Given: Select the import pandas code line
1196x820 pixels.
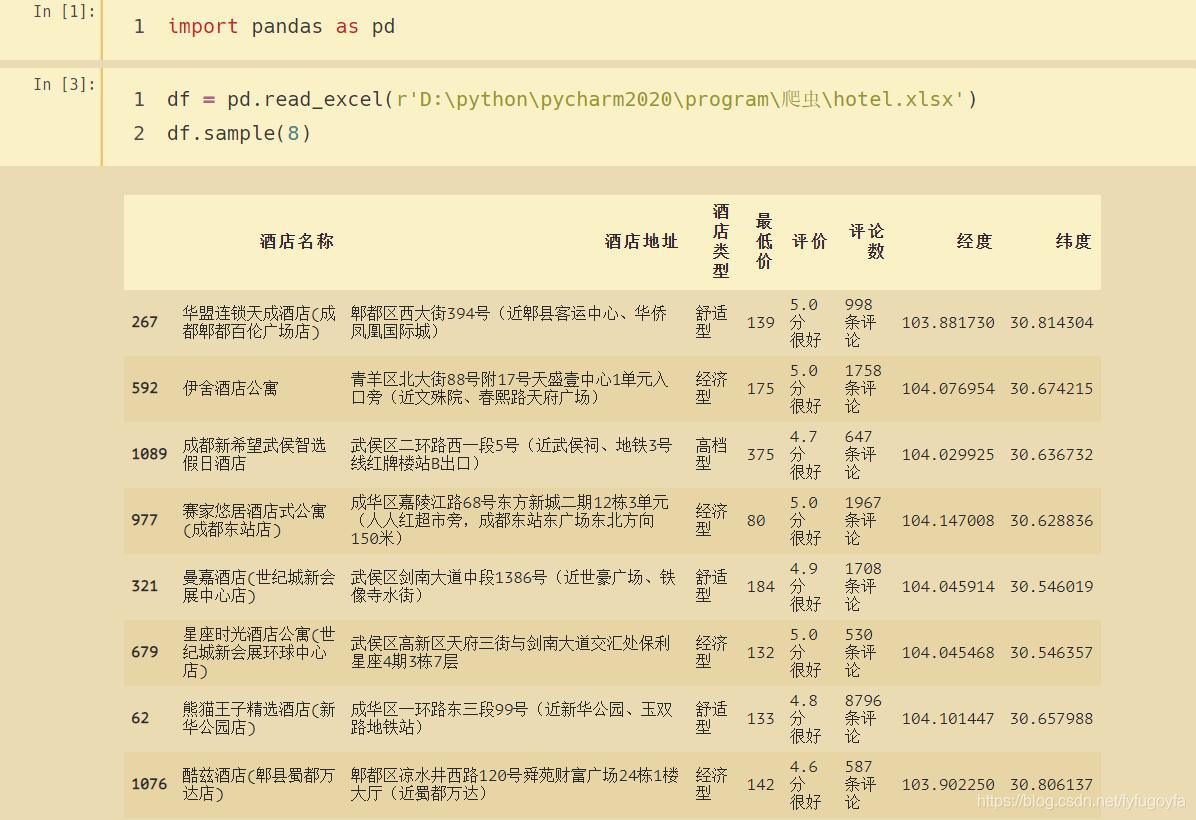Looking at the screenshot, I should tap(275, 27).
